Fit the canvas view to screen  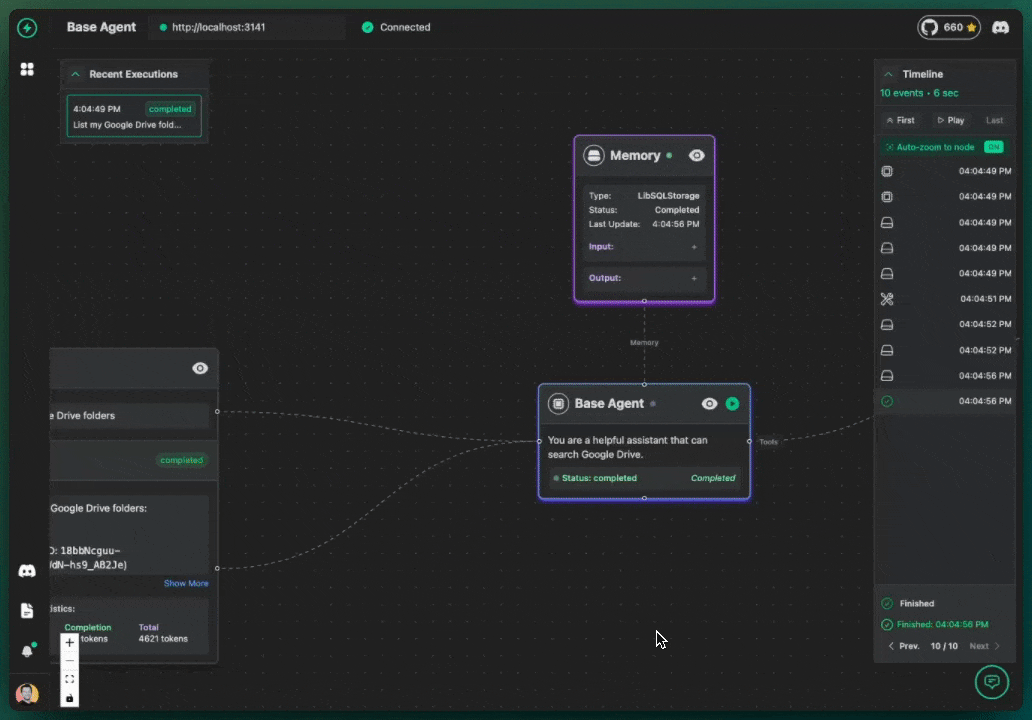70,679
